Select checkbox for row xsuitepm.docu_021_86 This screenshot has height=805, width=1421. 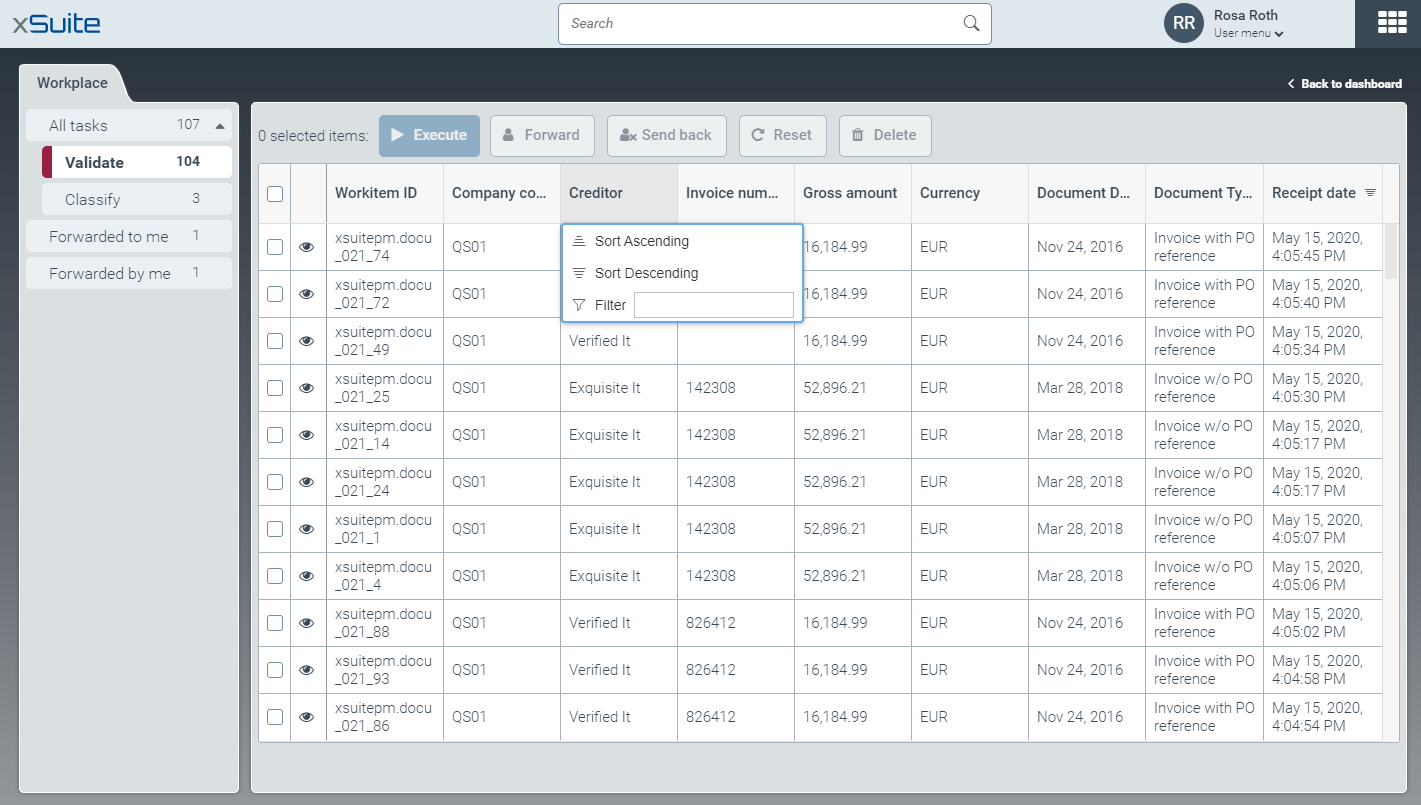275,717
